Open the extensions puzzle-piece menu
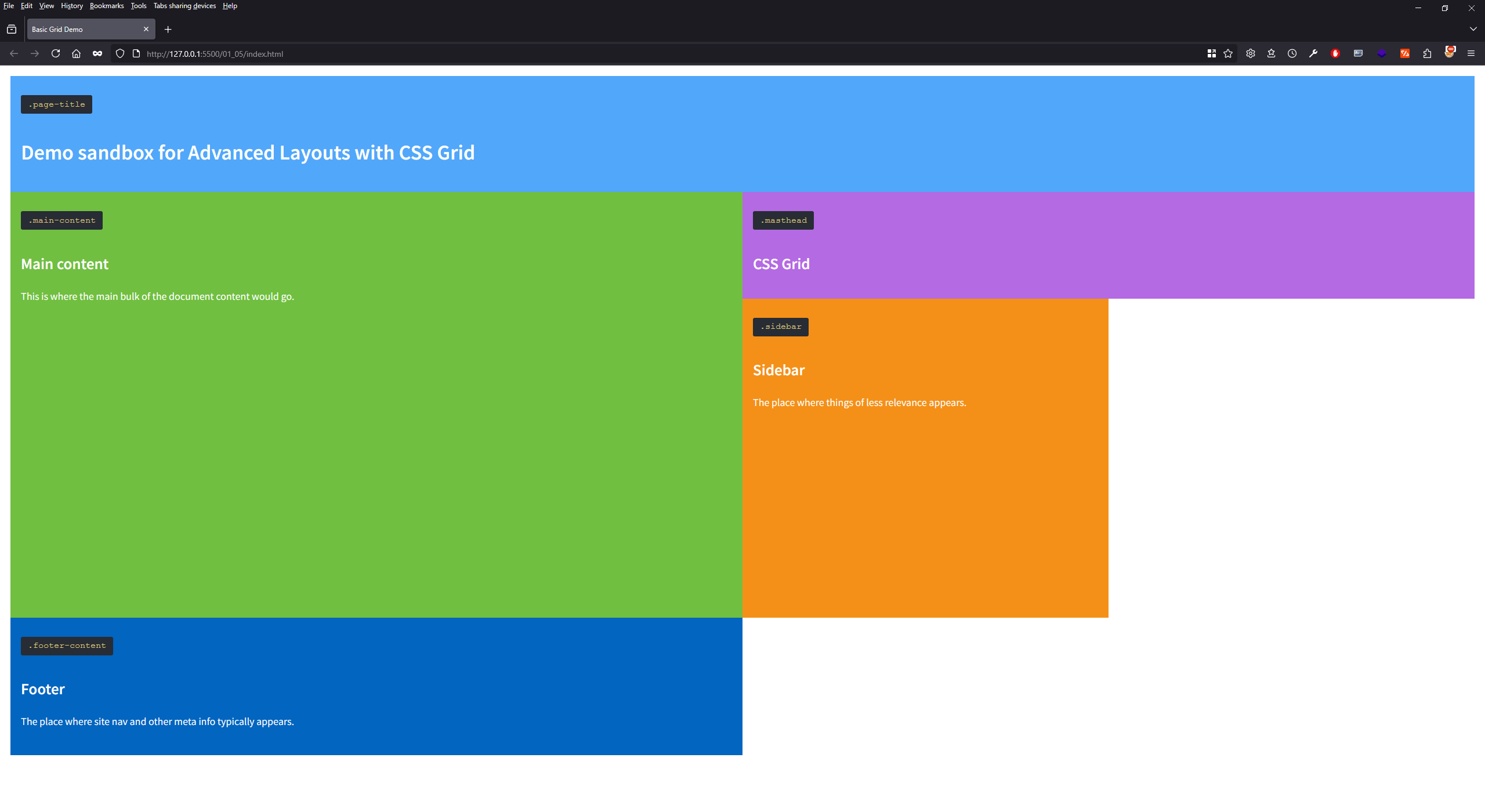This screenshot has width=1485, height=812. (1427, 53)
